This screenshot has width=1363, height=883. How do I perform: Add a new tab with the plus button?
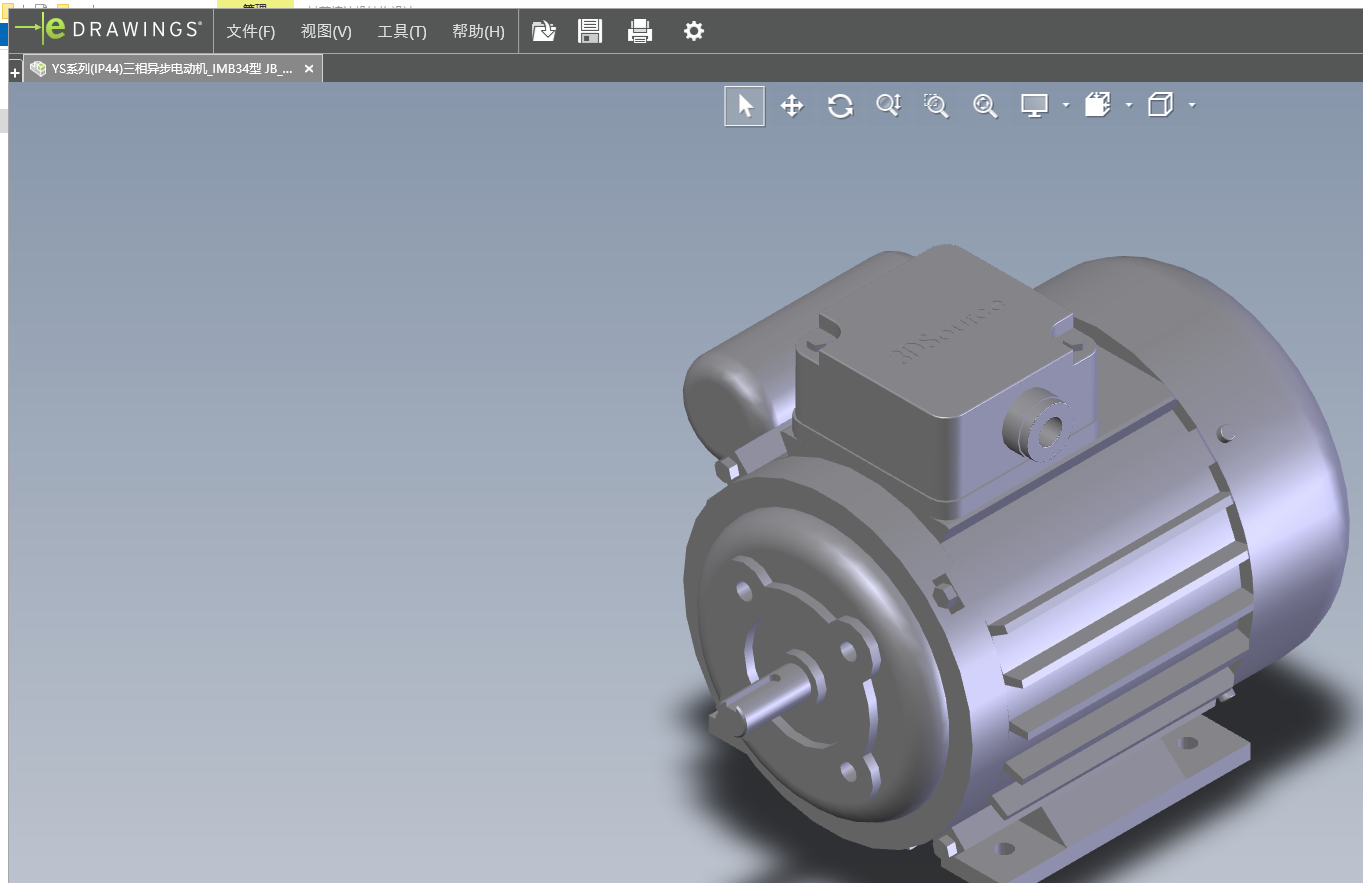pos(15,72)
